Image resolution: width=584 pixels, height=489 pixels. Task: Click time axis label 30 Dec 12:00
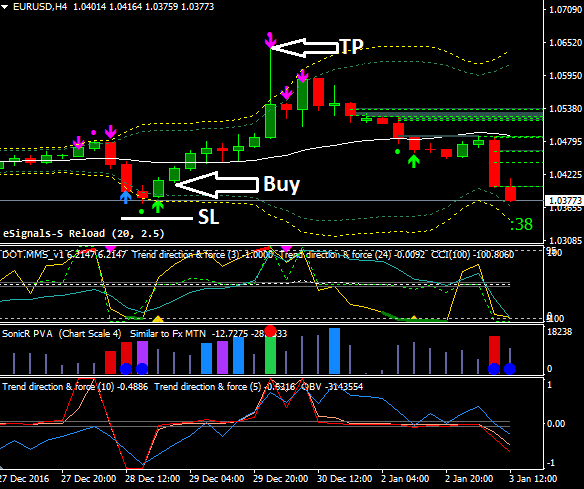point(345,479)
